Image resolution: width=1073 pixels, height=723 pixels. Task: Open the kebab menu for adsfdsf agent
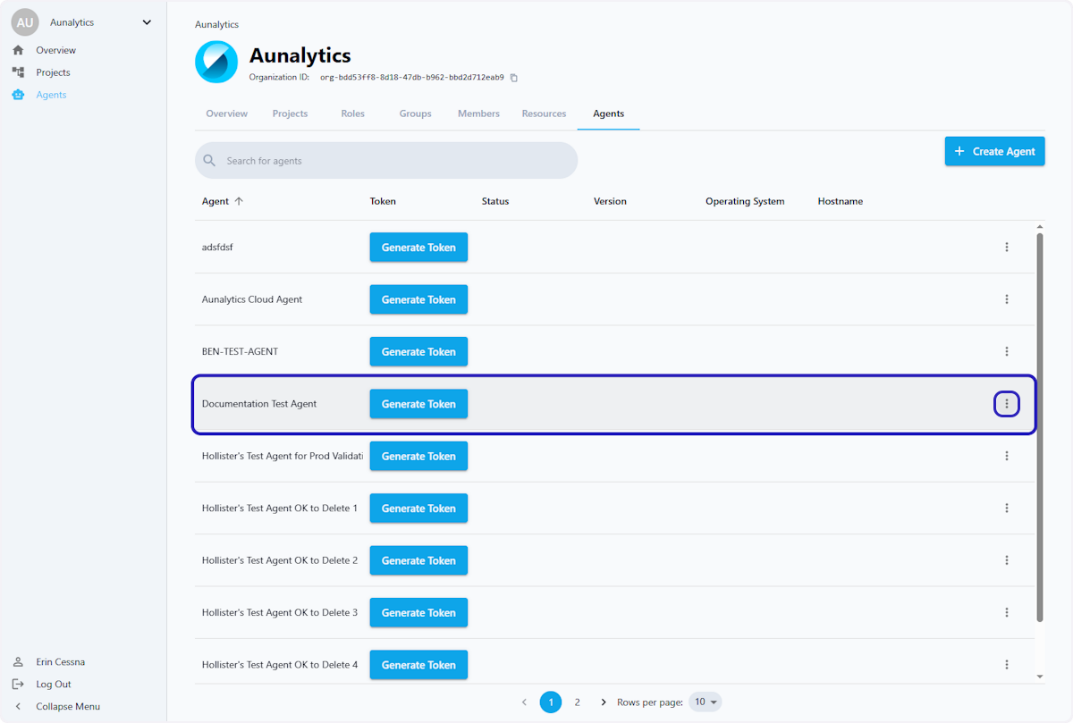coord(1007,247)
